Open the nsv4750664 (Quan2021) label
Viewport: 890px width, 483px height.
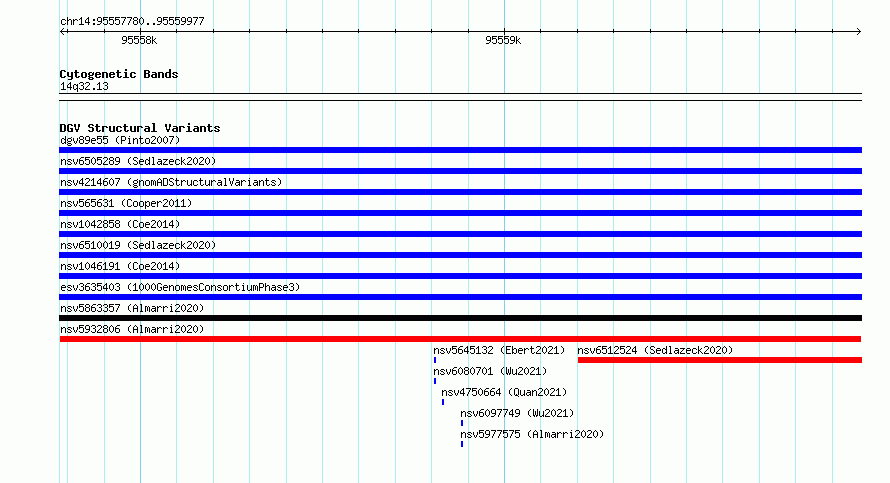504,392
